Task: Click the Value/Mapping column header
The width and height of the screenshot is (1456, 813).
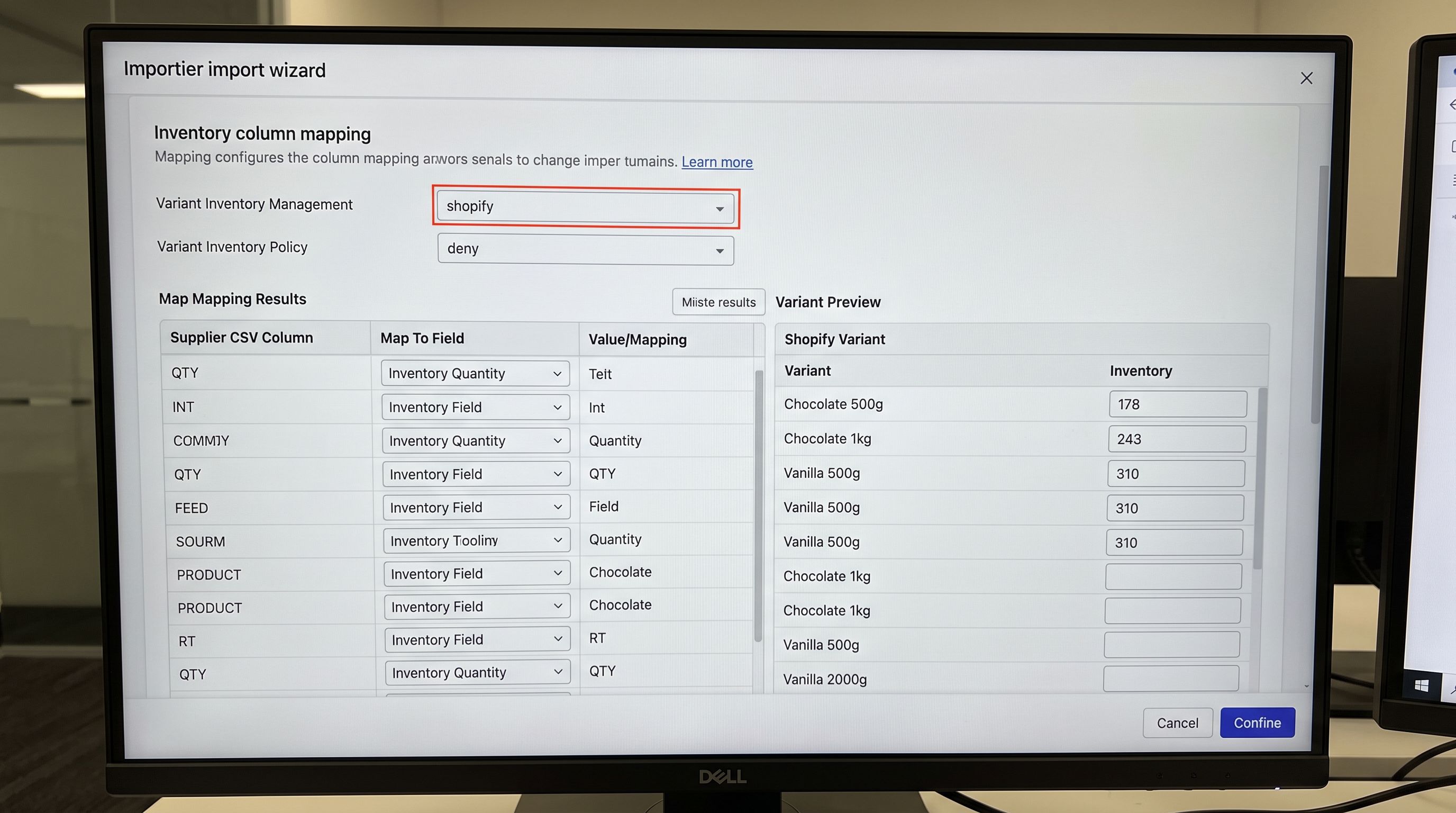Action: [638, 339]
